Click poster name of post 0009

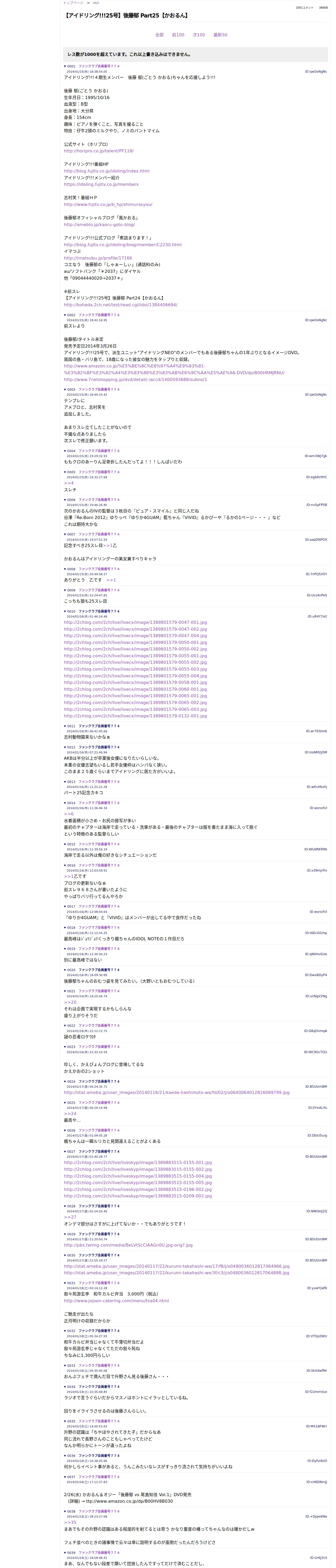[99, 590]
